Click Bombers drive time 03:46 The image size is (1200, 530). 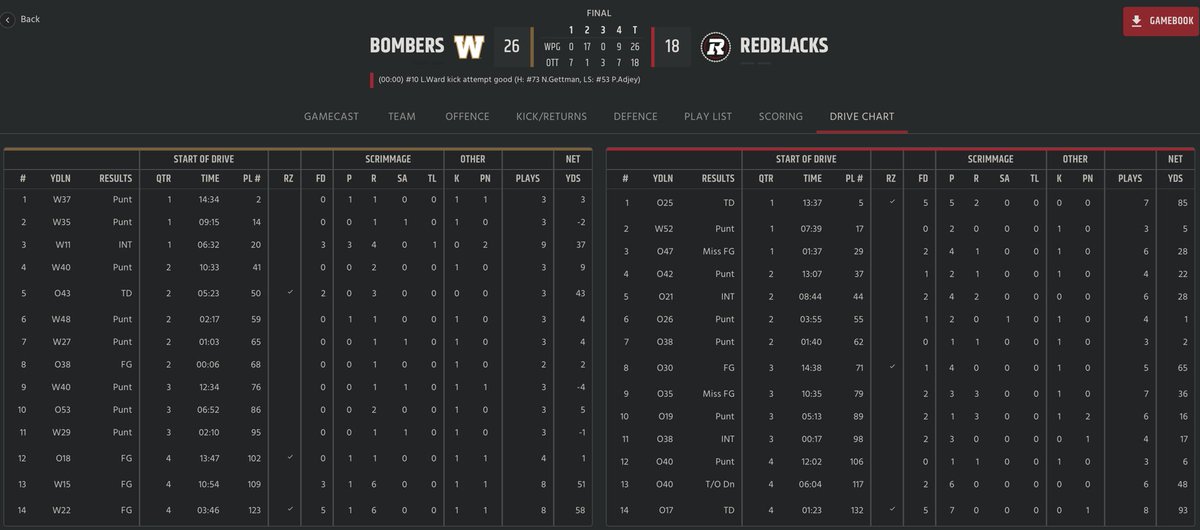210,510
